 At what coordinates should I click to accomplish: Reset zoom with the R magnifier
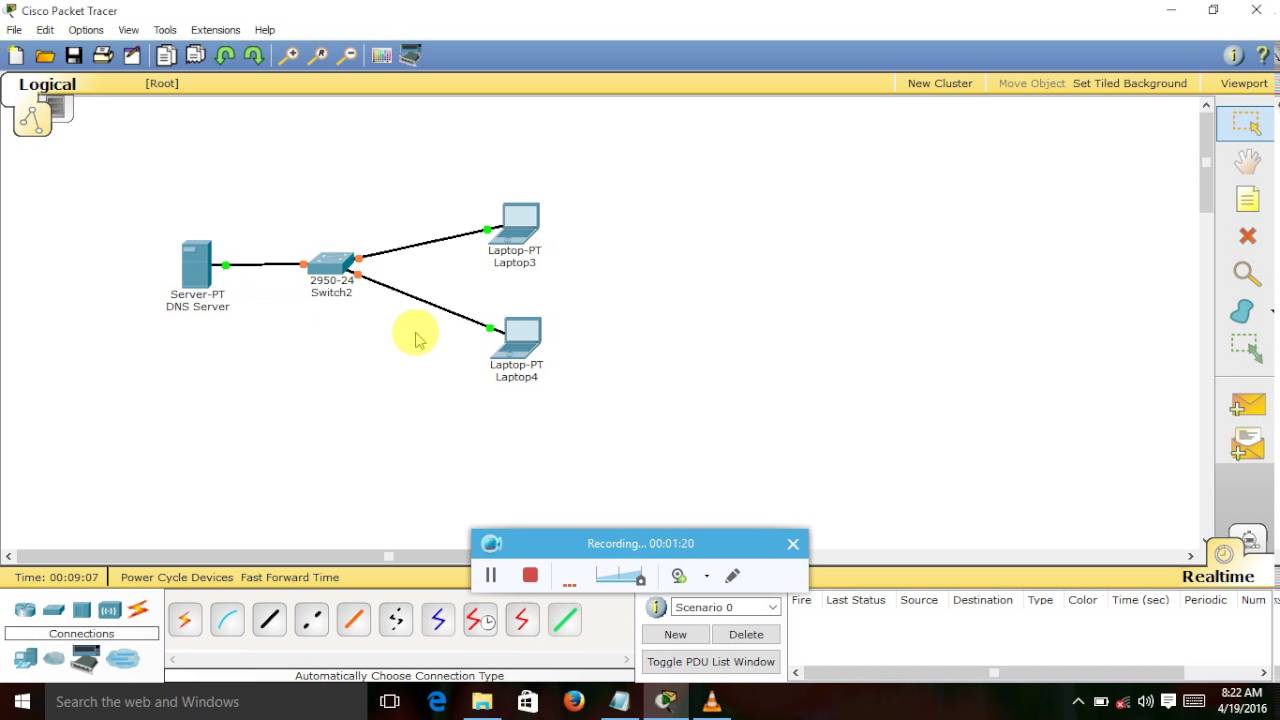[x=317, y=56]
